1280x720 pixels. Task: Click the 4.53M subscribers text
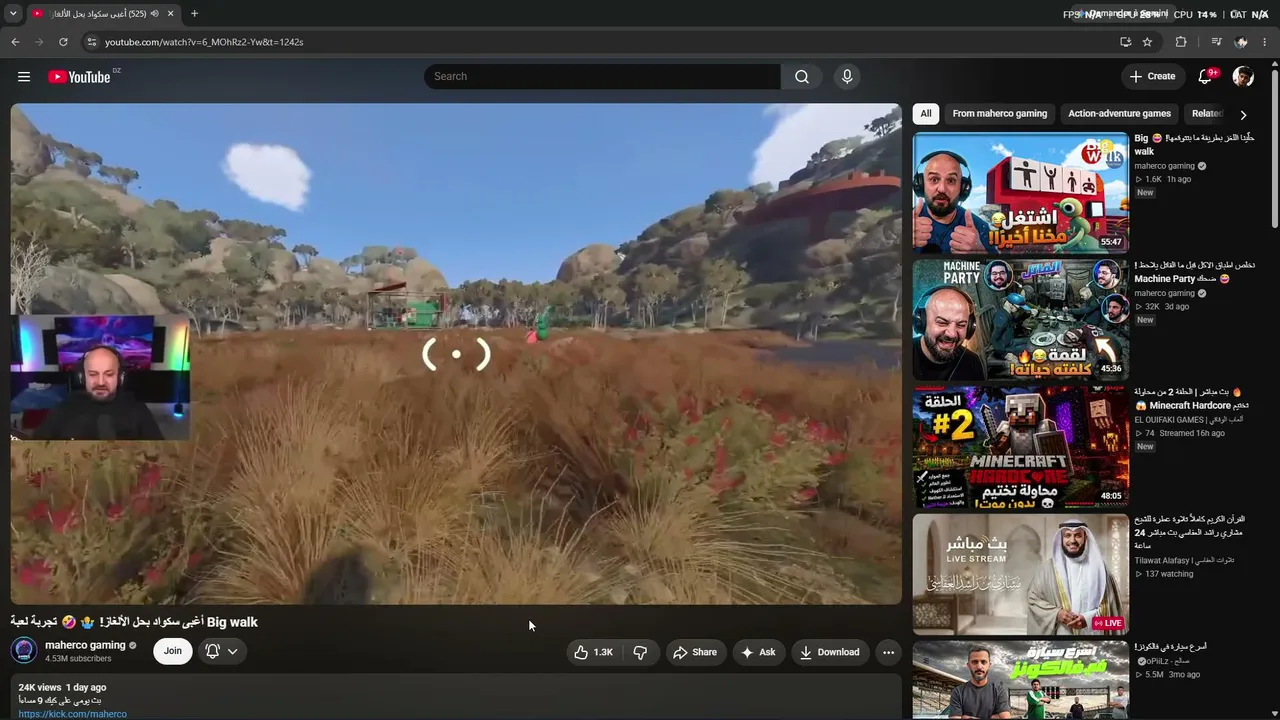tap(78, 659)
